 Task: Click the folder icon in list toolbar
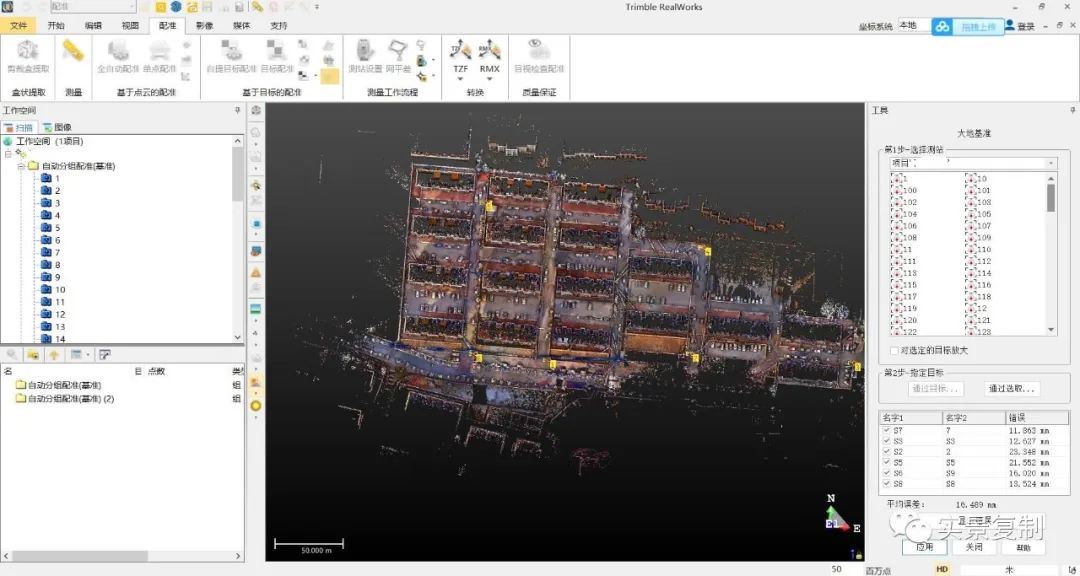click(32, 354)
